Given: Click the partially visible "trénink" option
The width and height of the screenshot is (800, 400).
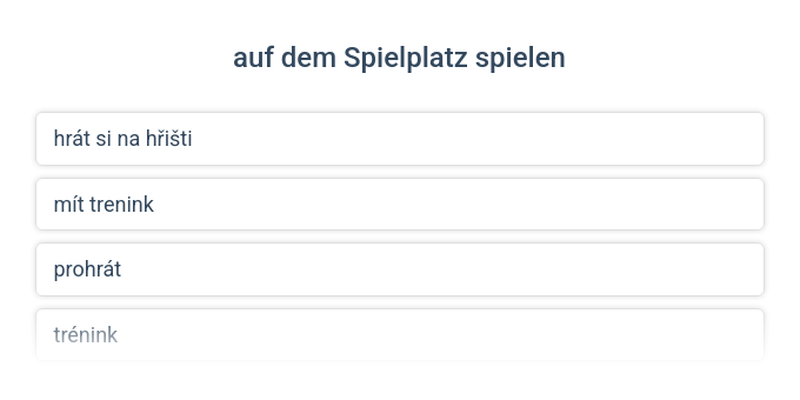Looking at the screenshot, I should click(x=400, y=335).
